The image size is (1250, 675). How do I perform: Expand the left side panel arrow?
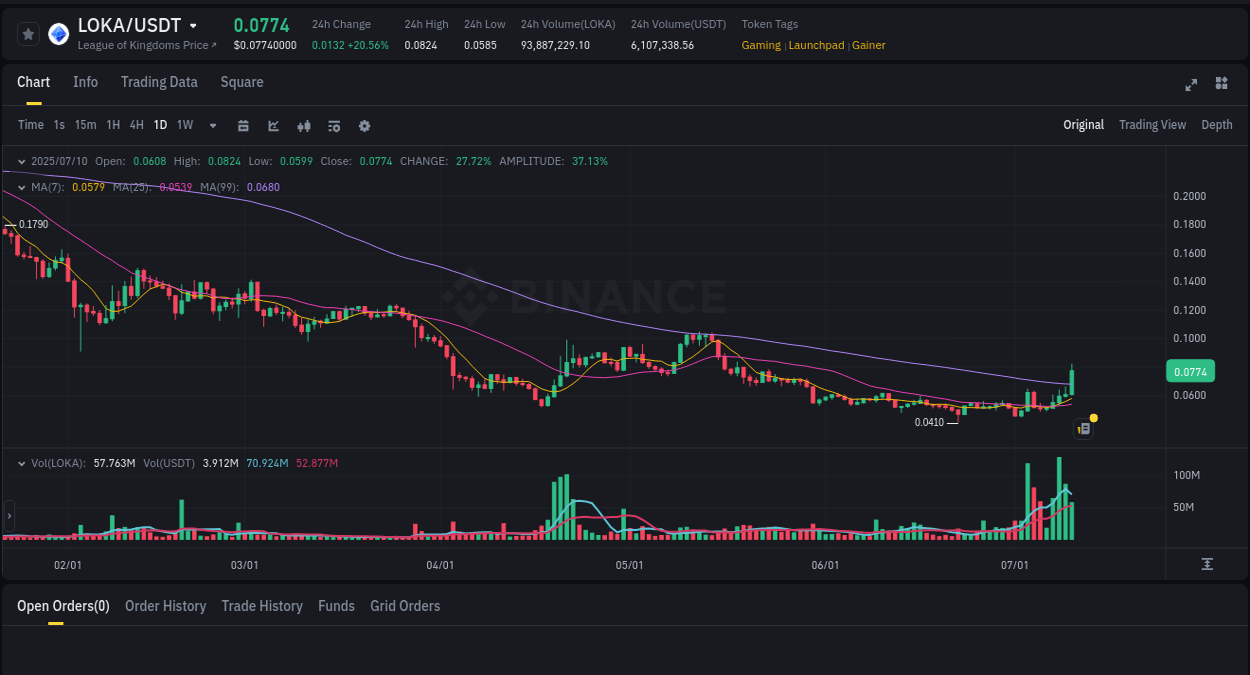8,516
